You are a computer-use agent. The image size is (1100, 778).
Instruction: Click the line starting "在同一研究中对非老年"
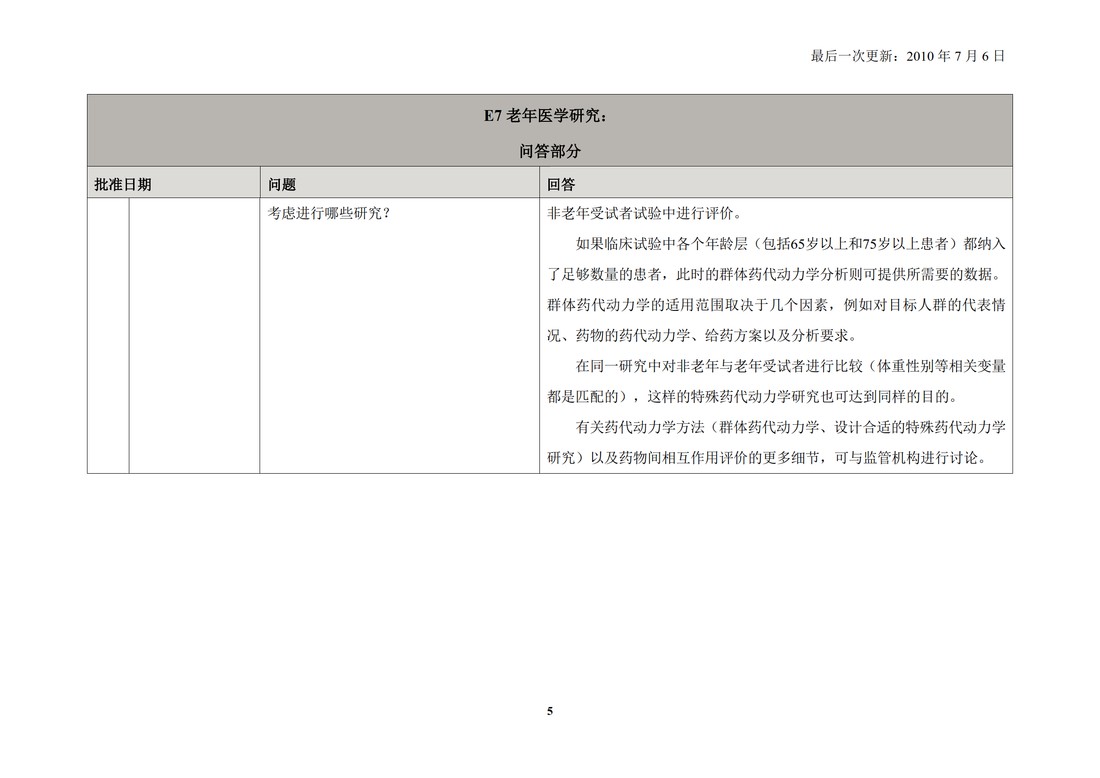(x=791, y=366)
